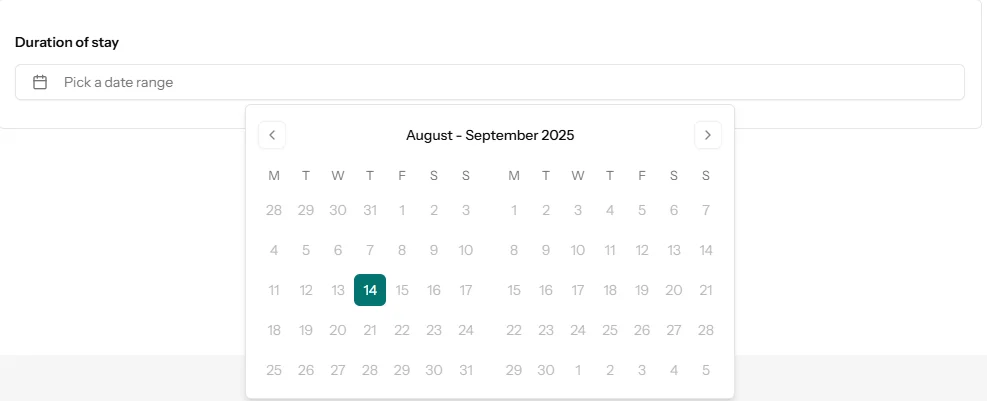Image resolution: width=987 pixels, height=401 pixels.
Task: Choose August 15 in the calendar
Action: [x=402, y=290]
